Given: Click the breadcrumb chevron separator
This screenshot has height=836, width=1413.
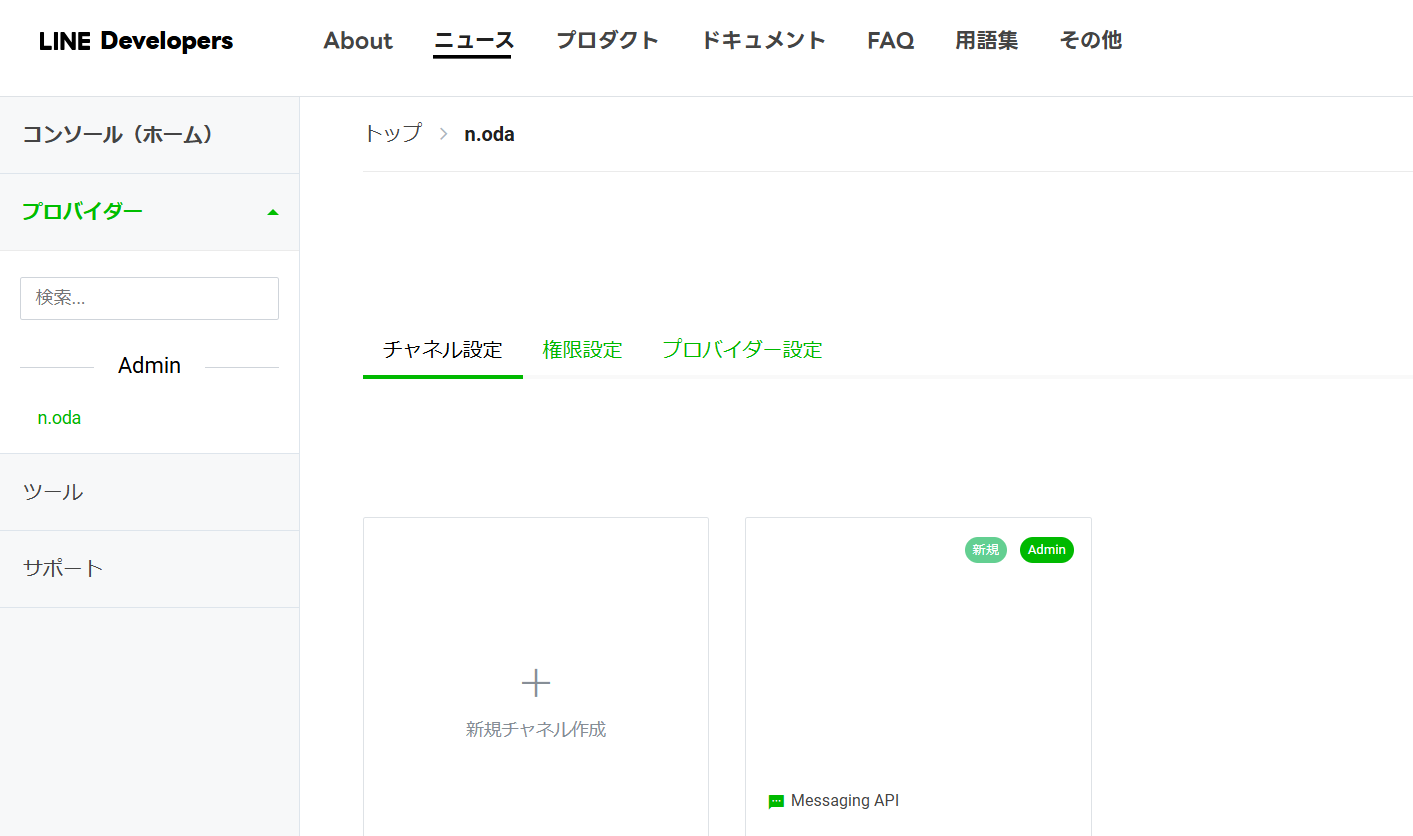Looking at the screenshot, I should [x=443, y=134].
